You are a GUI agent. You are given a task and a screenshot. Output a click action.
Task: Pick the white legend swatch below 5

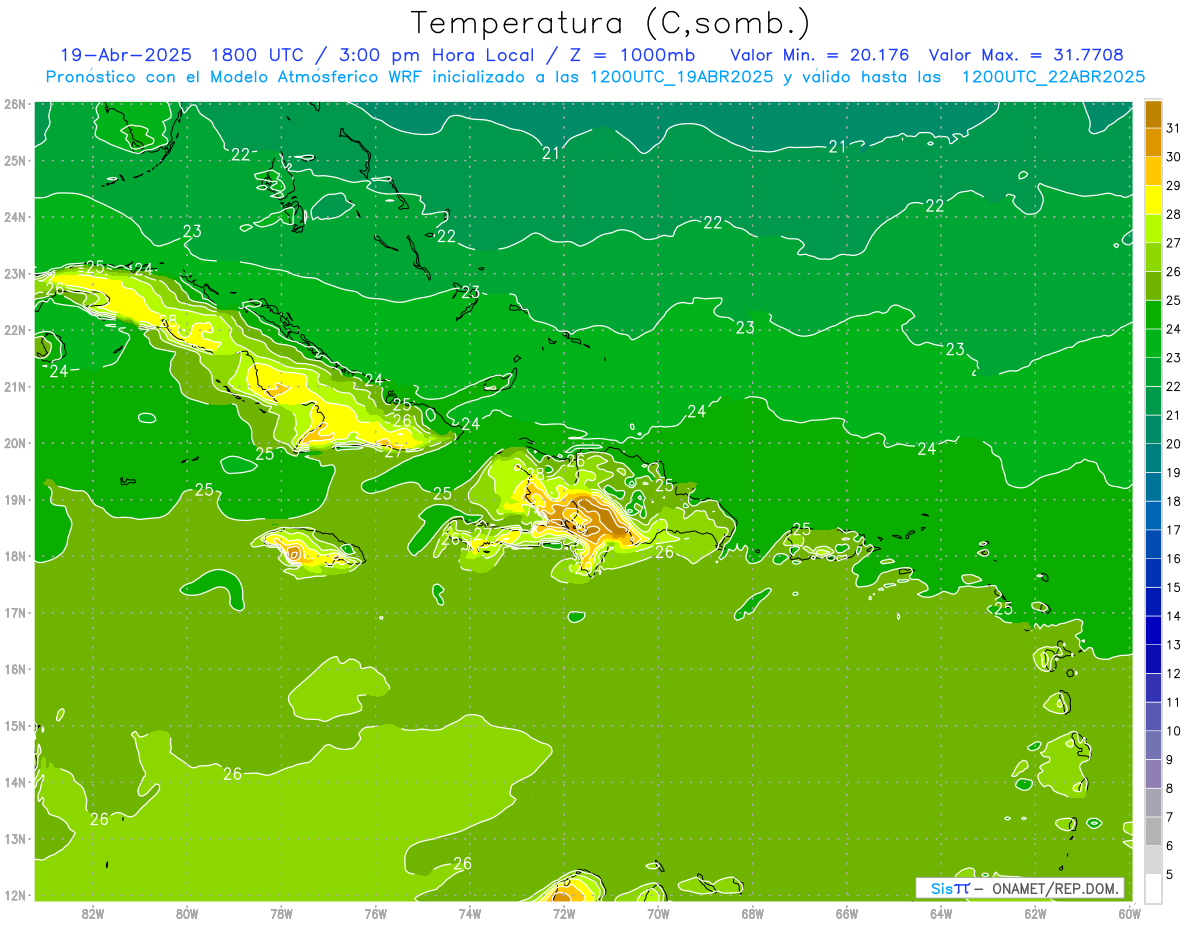[1153, 888]
